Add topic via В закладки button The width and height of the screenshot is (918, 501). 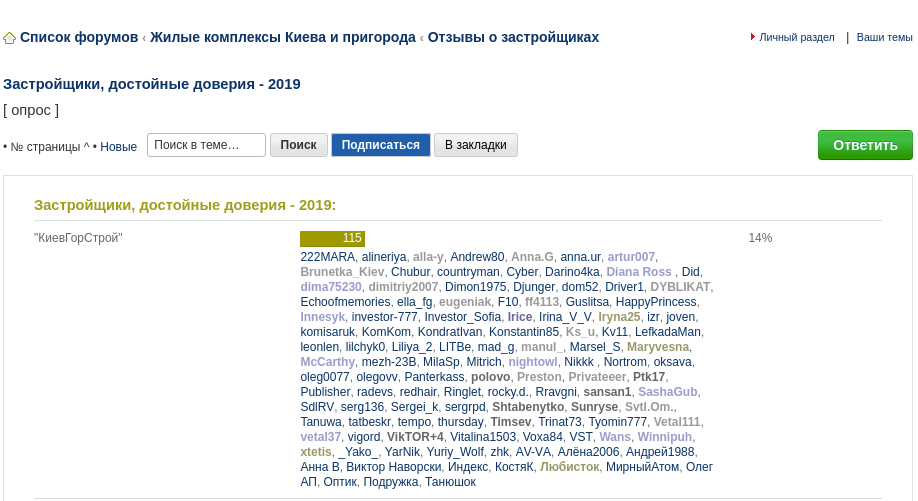coord(476,145)
